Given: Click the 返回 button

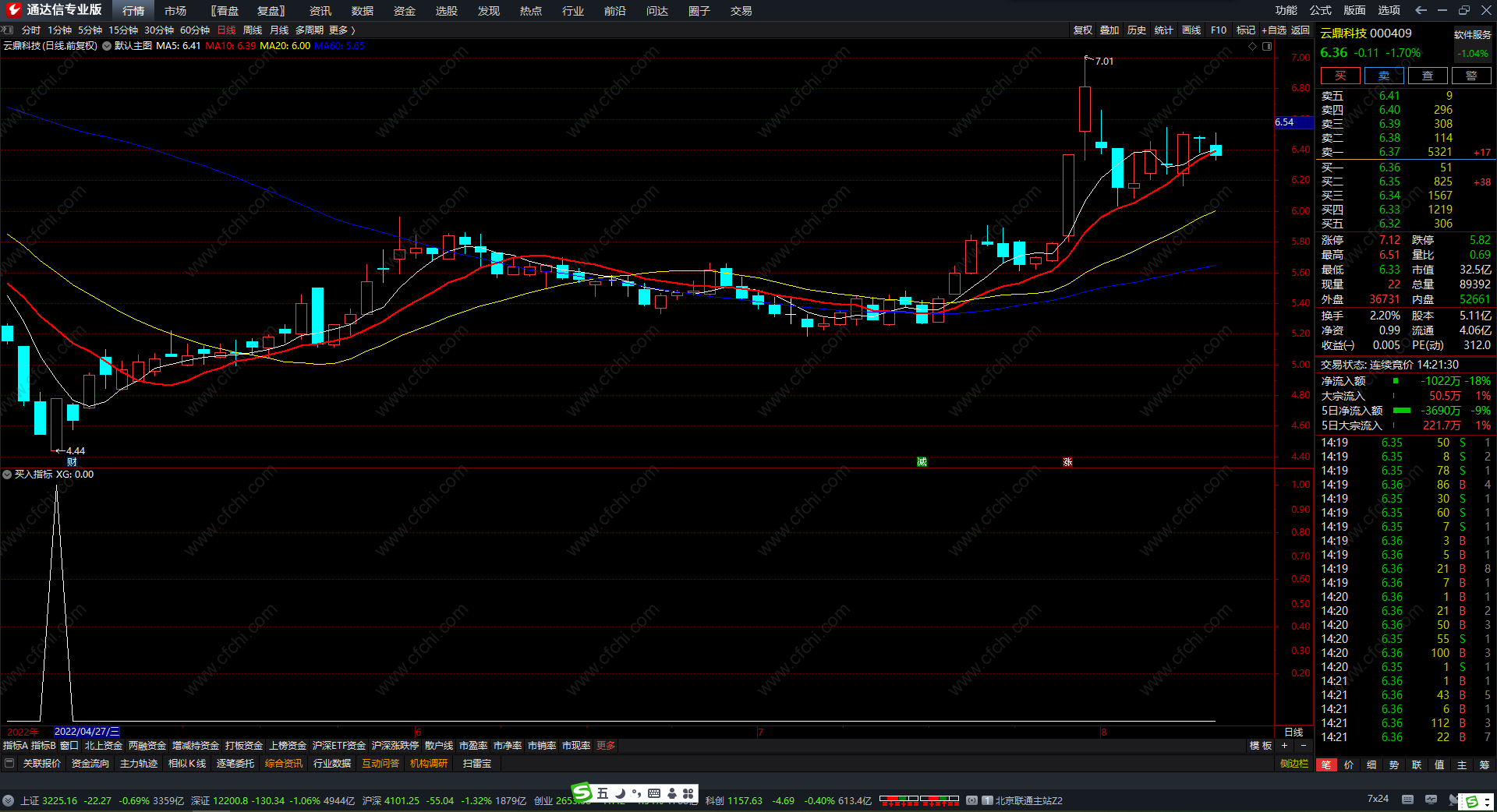Looking at the screenshot, I should click(x=1301, y=30).
